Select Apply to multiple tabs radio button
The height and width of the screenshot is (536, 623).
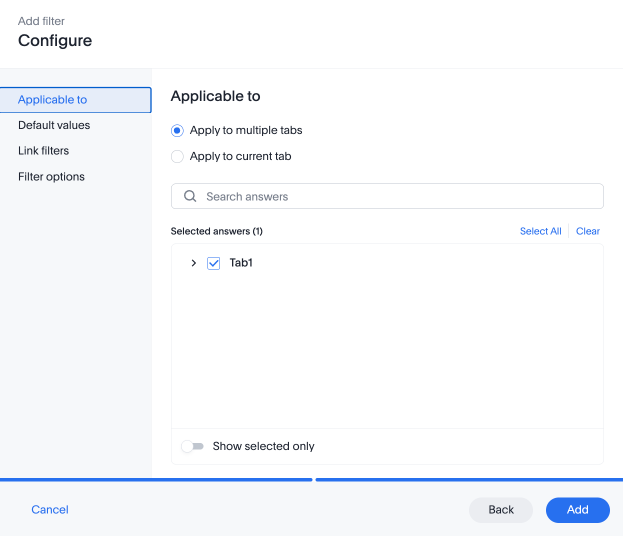[177, 130]
